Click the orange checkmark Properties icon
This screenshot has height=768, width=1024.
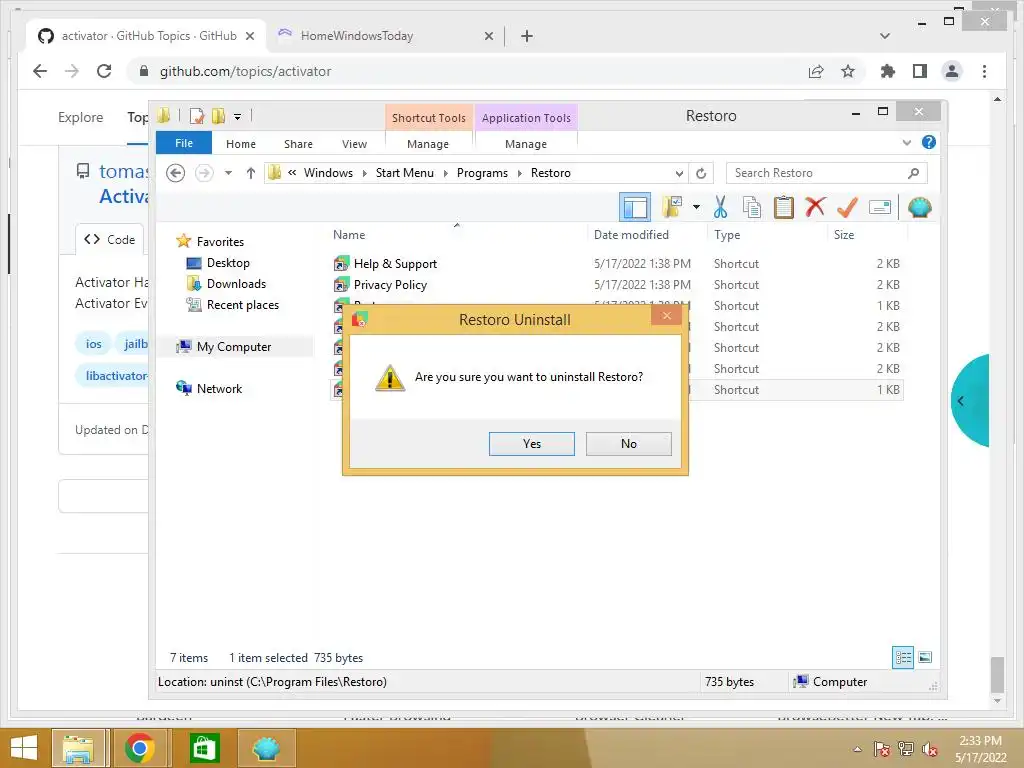coord(847,207)
